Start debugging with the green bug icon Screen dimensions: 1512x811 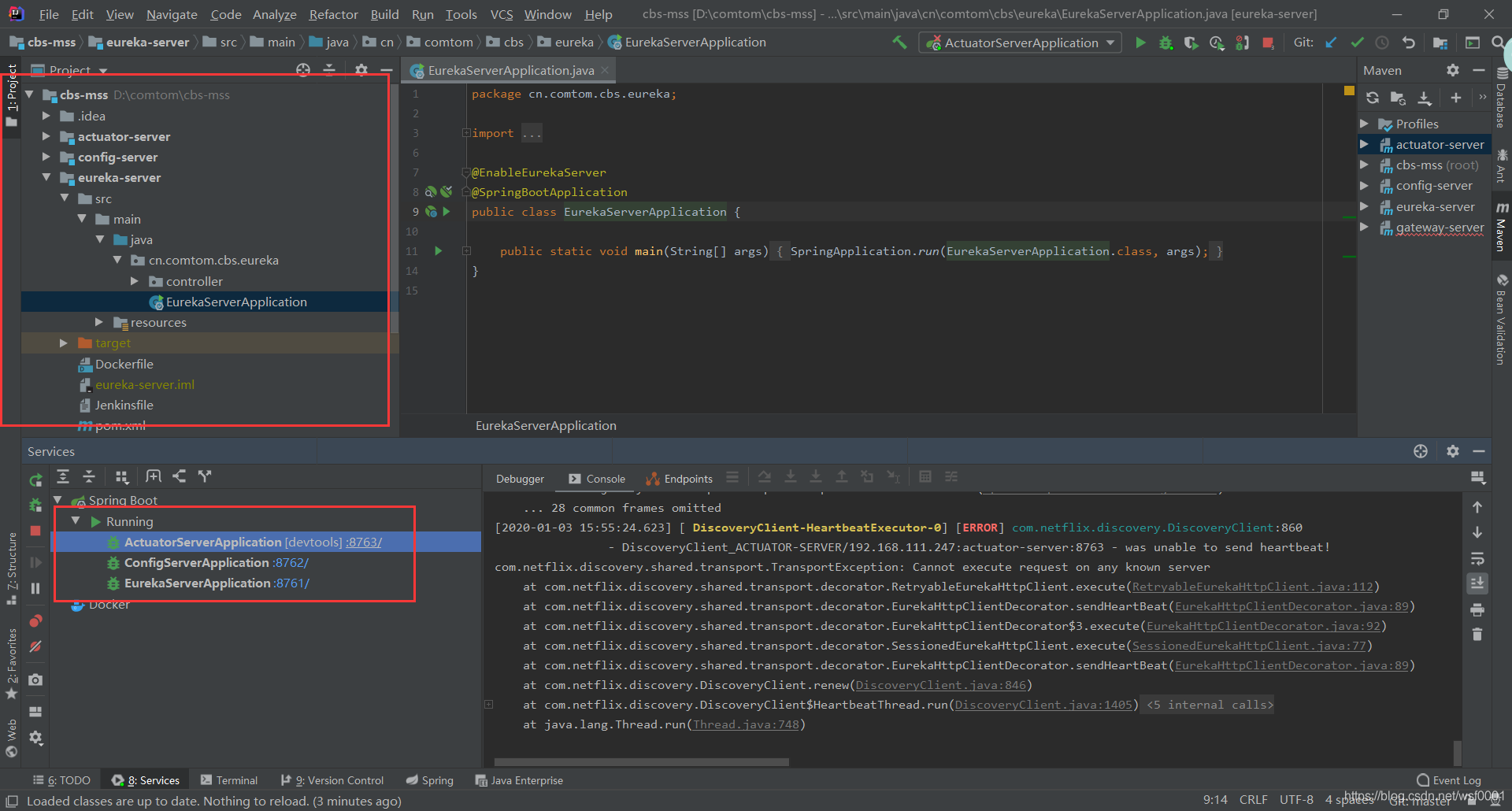pyautogui.click(x=1165, y=43)
